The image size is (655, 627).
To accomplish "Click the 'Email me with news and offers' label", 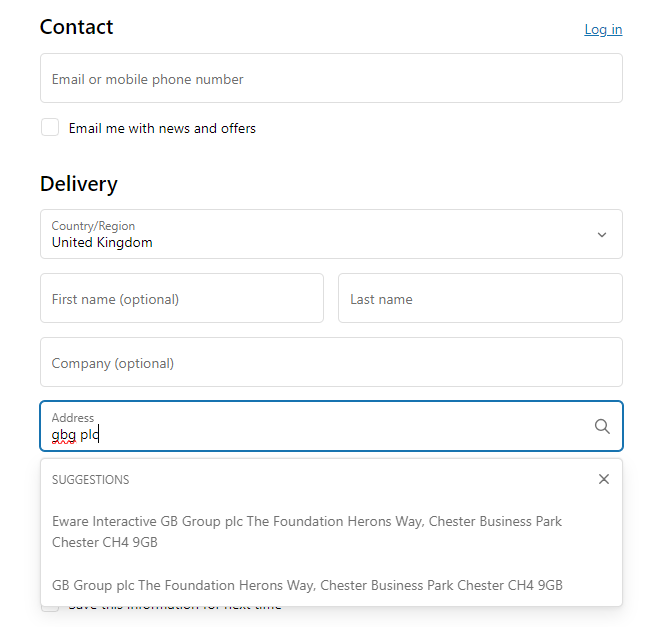I will coord(162,128).
